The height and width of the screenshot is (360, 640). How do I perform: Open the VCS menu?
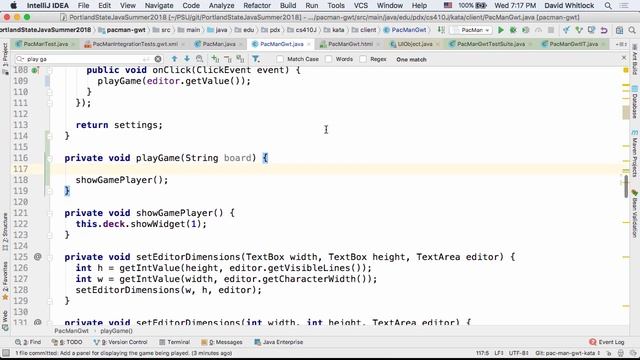[360, 6]
